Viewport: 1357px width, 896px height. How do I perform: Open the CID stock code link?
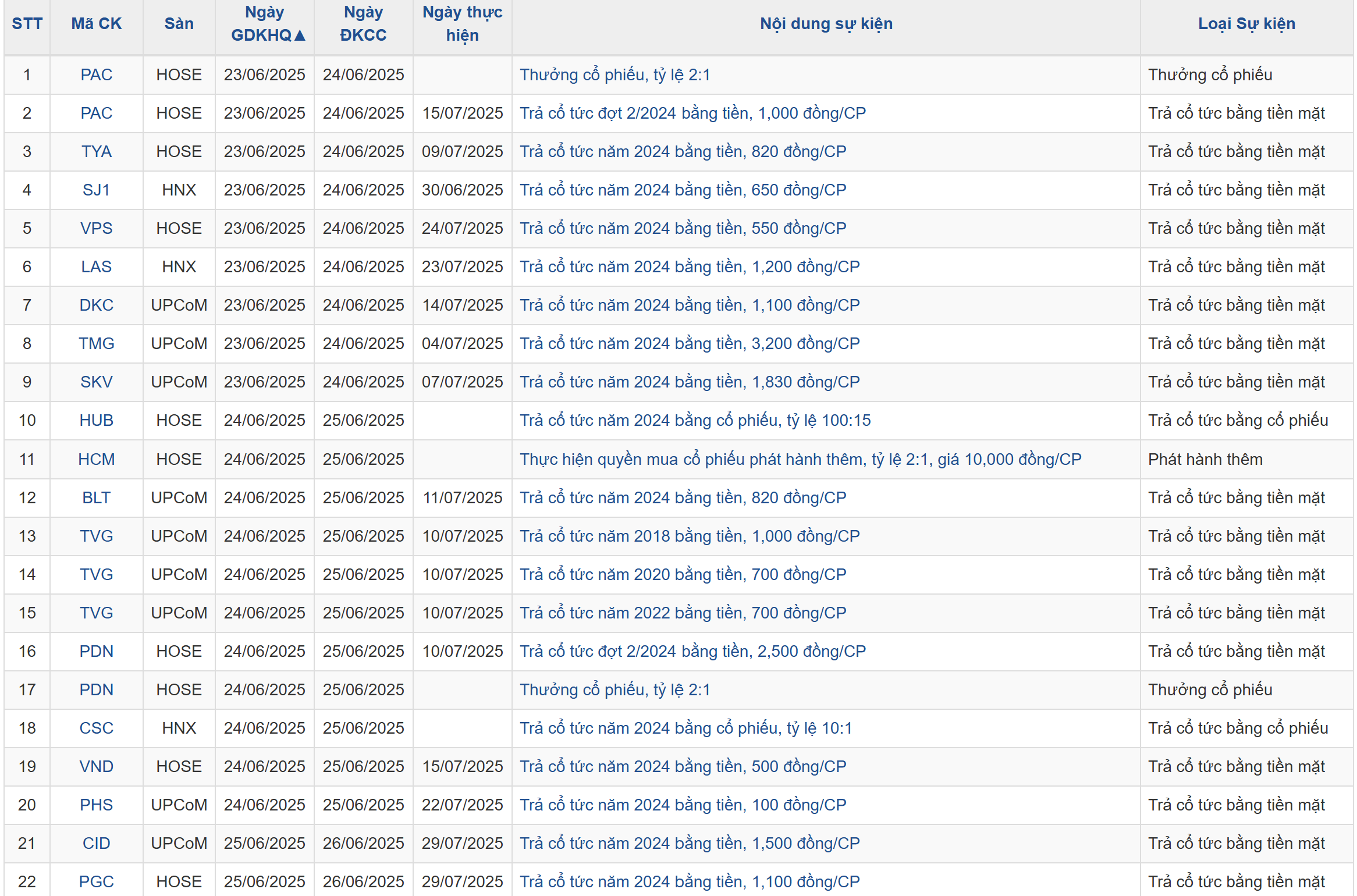[x=97, y=844]
